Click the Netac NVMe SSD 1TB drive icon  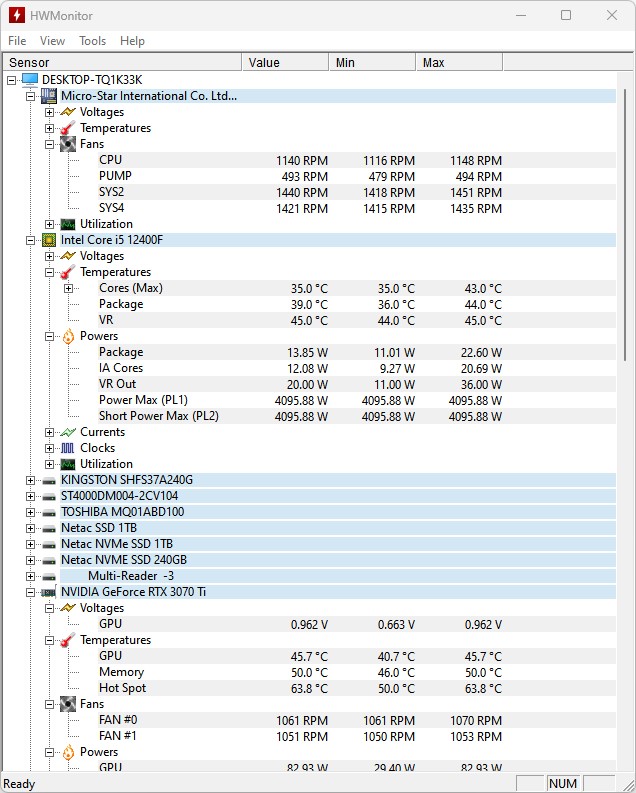pyautogui.click(x=49, y=545)
